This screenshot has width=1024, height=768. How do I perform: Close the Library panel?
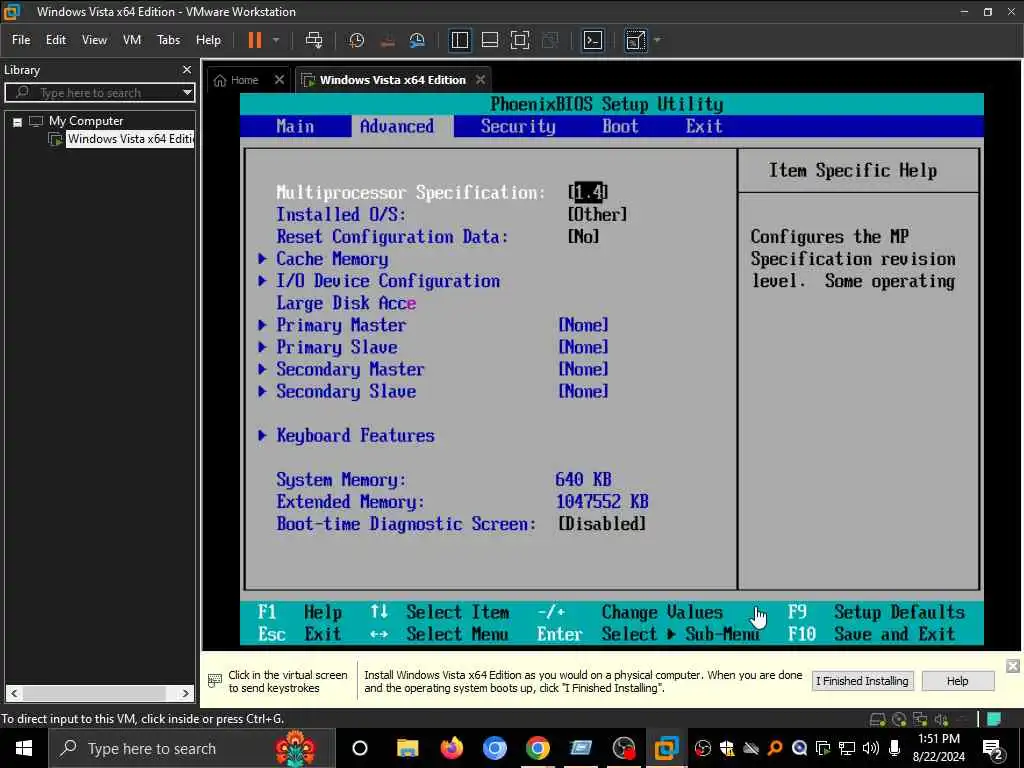(x=187, y=69)
